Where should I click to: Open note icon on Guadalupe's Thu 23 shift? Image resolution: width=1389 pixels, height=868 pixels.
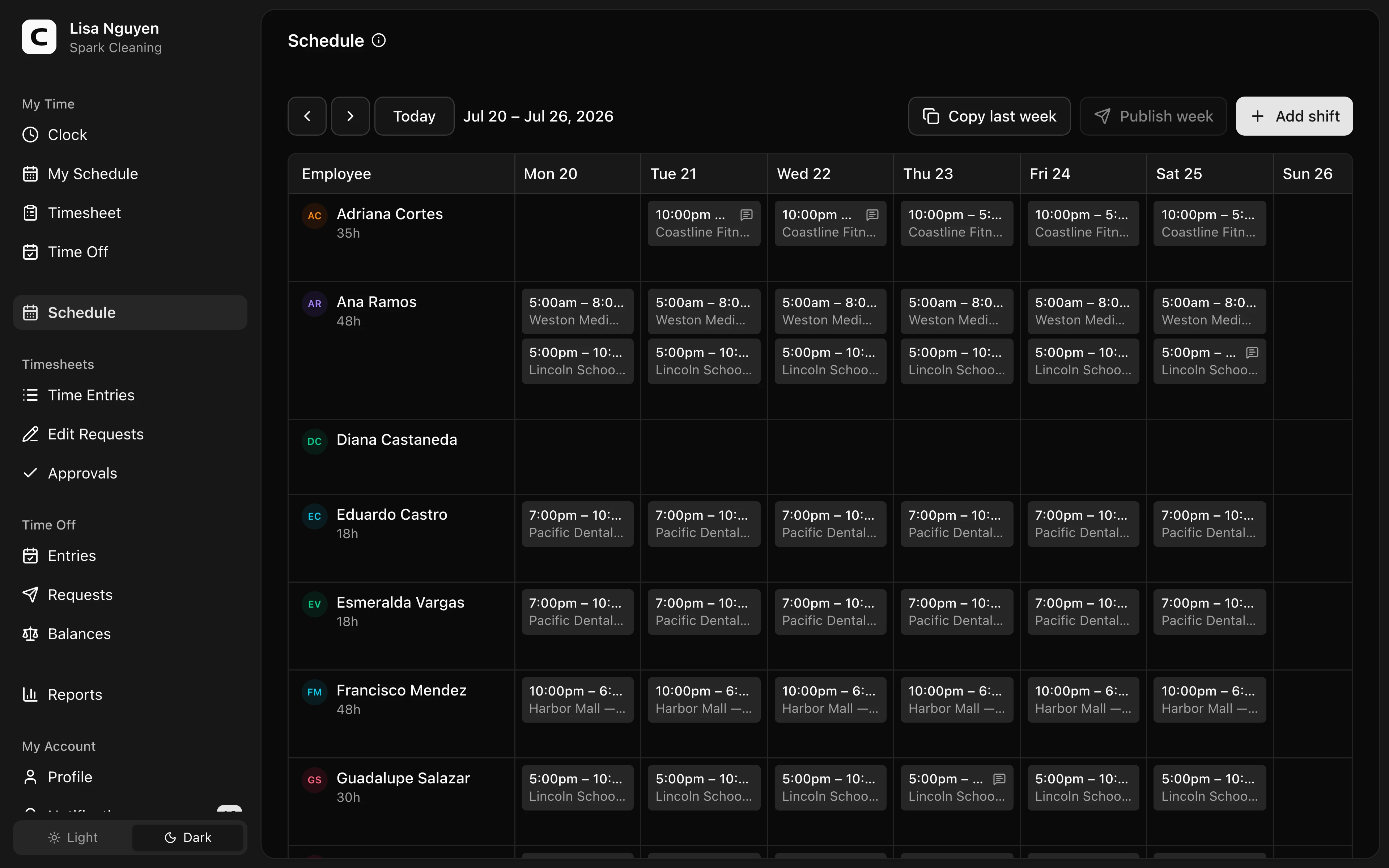click(x=999, y=779)
